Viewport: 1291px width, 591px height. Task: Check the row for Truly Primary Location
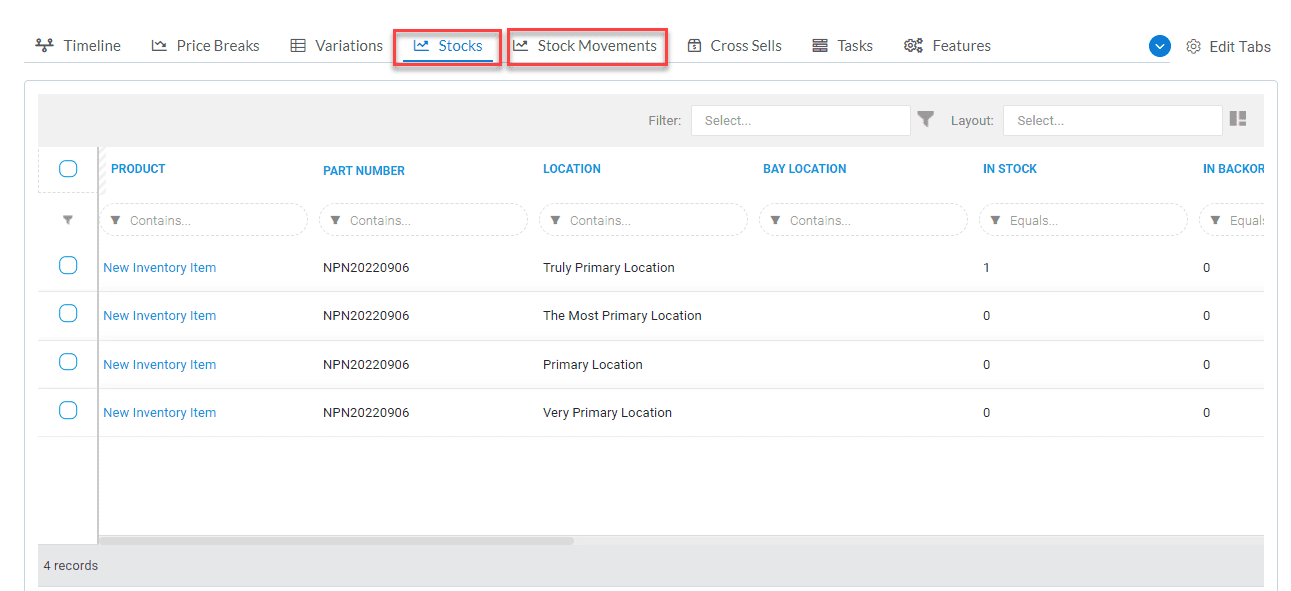pos(68,265)
